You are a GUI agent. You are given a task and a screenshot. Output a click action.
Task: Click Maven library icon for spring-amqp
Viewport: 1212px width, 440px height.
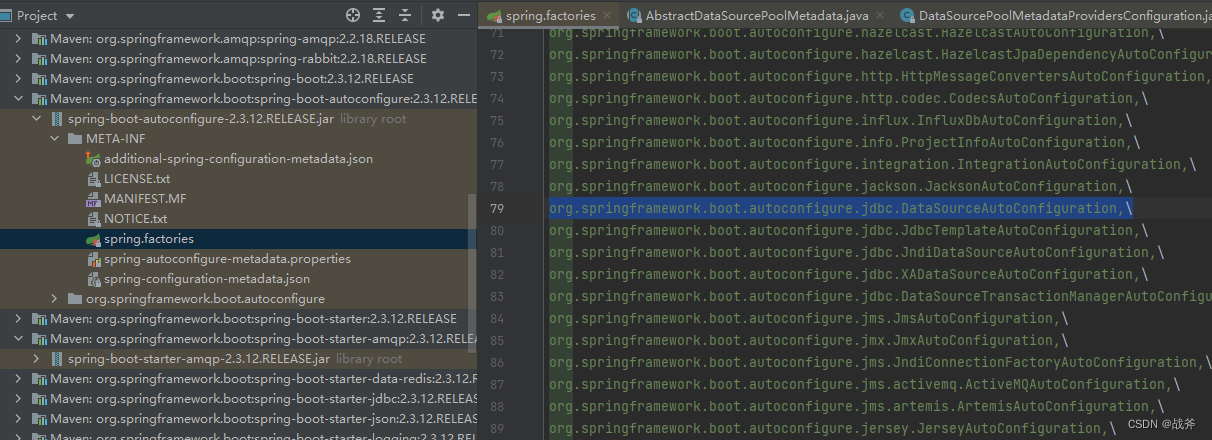coord(39,38)
